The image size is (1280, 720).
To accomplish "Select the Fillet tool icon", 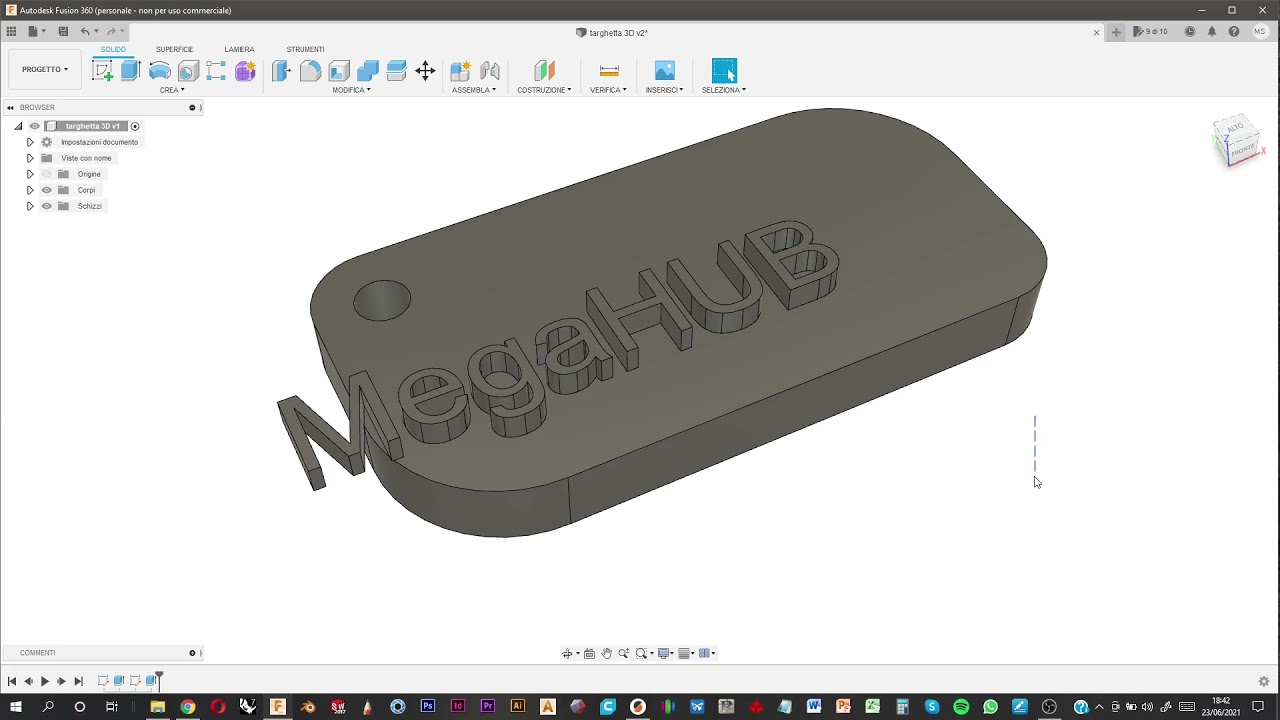I will click(x=310, y=70).
